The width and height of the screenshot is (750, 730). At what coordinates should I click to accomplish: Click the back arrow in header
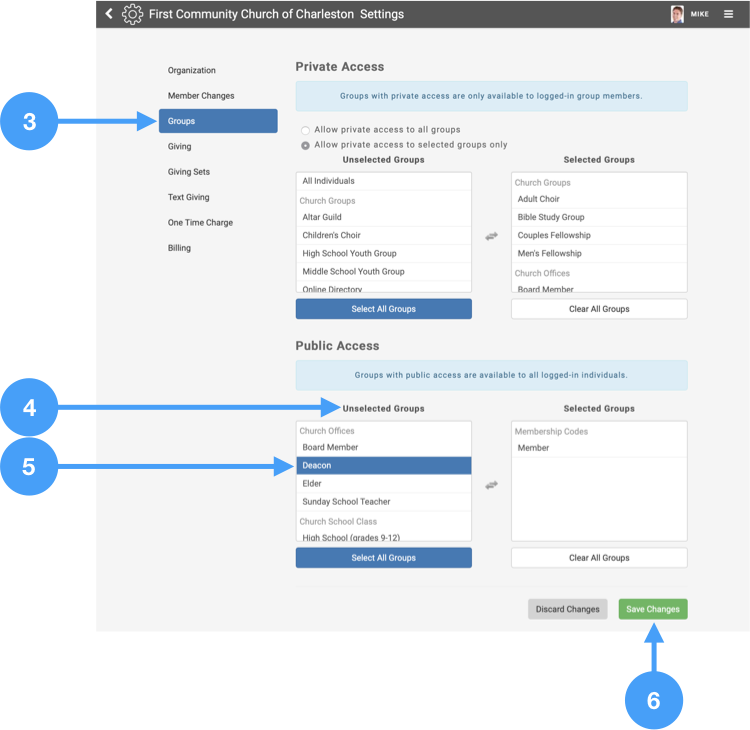pyautogui.click(x=109, y=14)
